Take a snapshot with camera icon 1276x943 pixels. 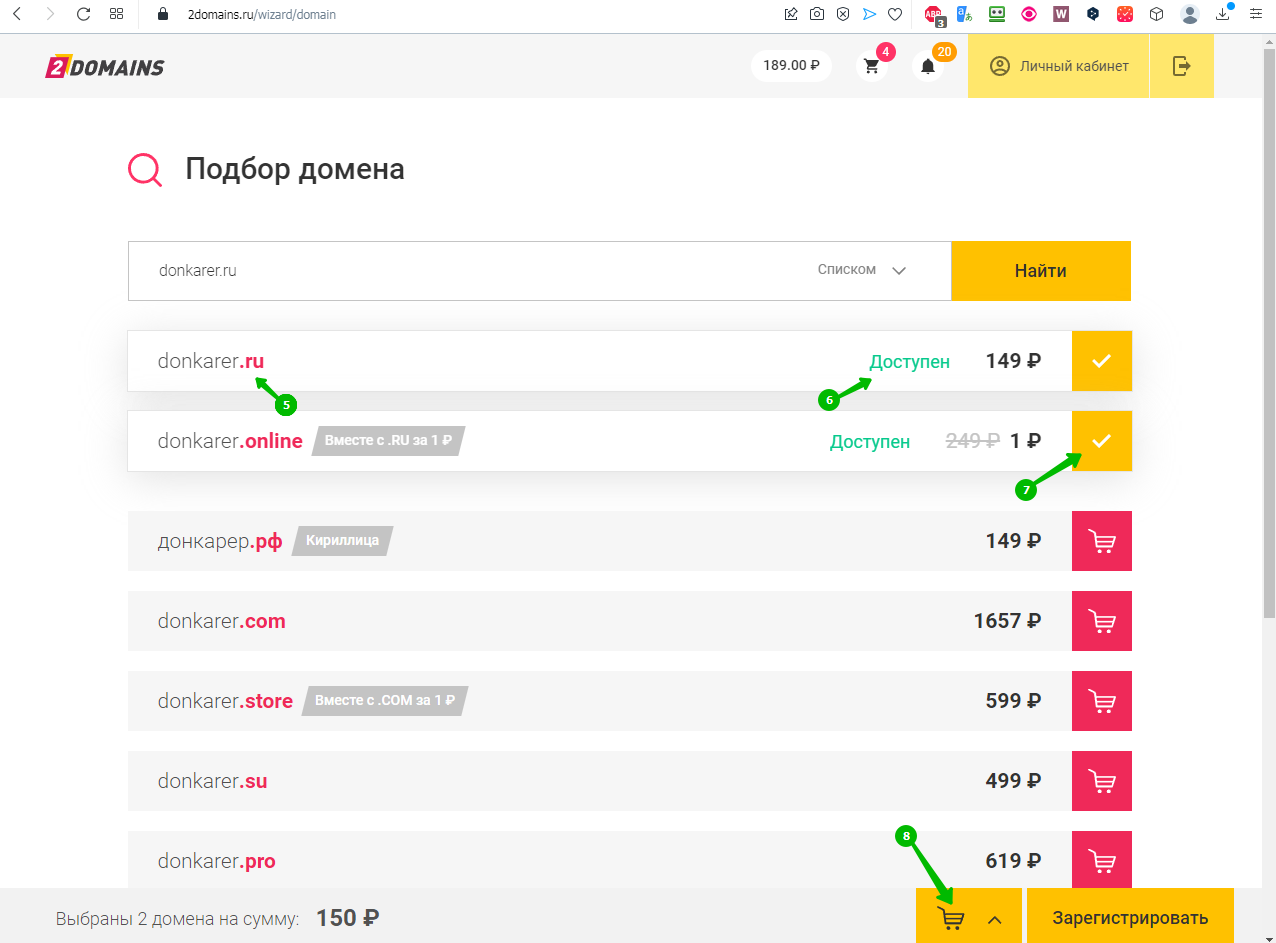coord(817,14)
